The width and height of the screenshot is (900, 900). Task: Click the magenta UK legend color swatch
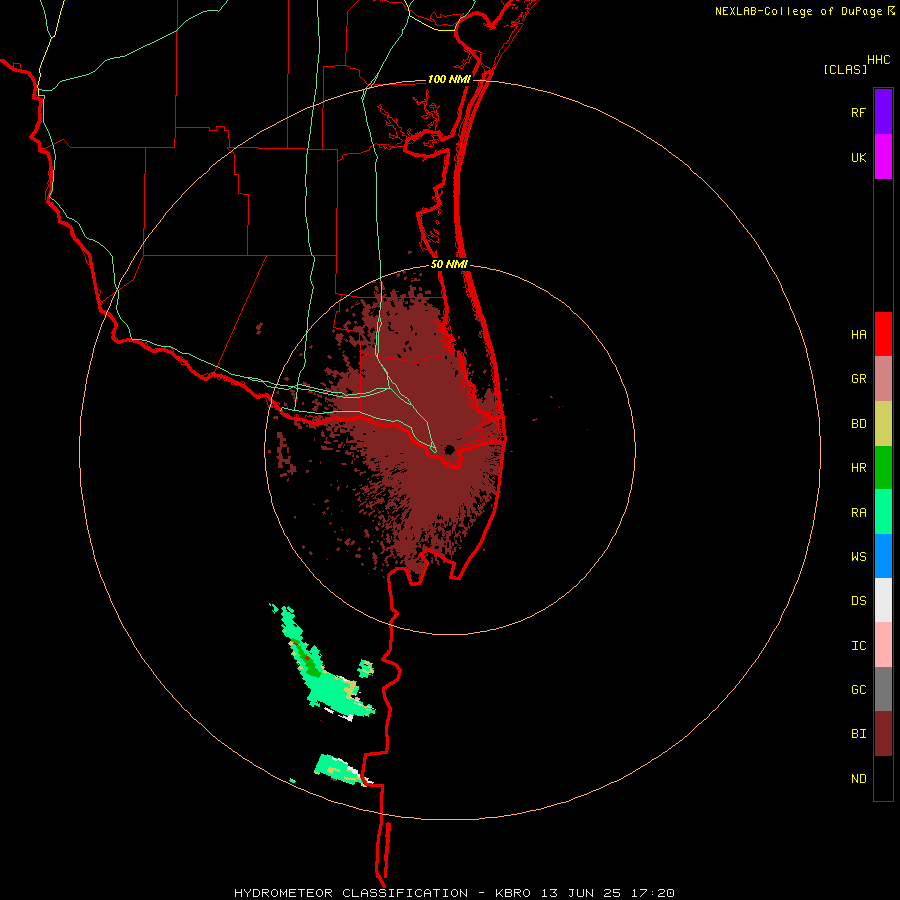[x=883, y=156]
